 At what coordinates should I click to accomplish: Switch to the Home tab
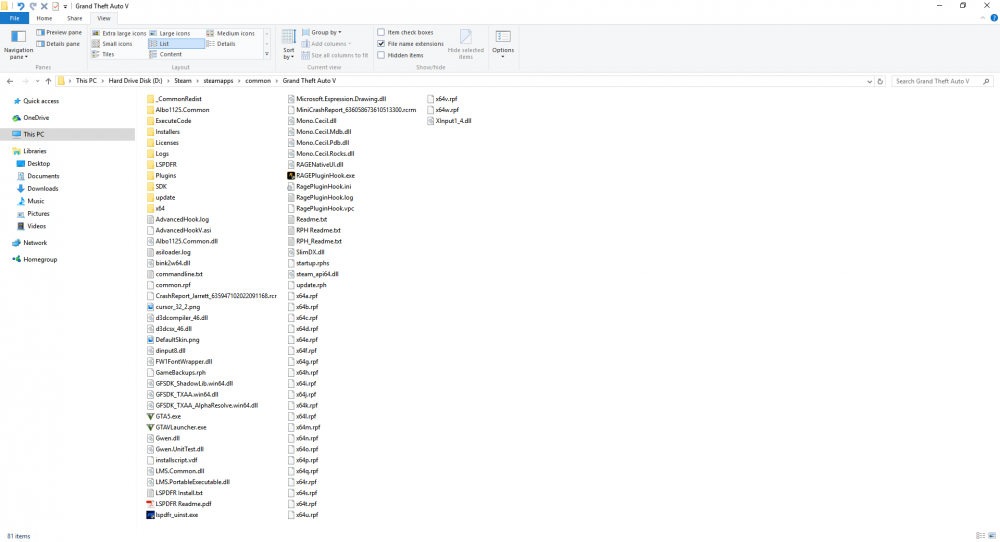pyautogui.click(x=44, y=18)
